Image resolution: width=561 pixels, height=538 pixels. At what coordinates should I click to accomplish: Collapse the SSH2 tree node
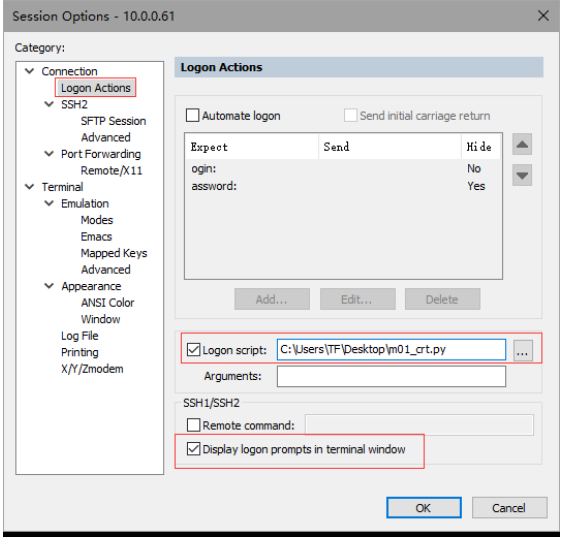point(49,104)
